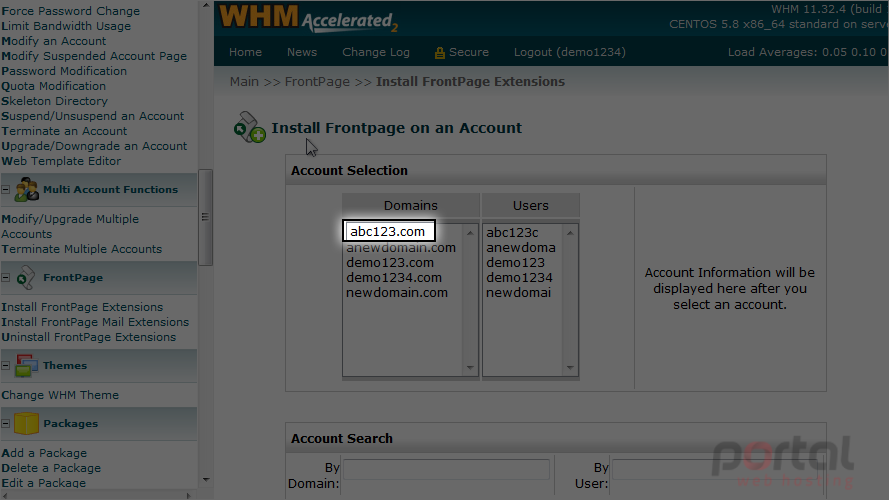Click the lock icon next to Secure

[439, 53]
